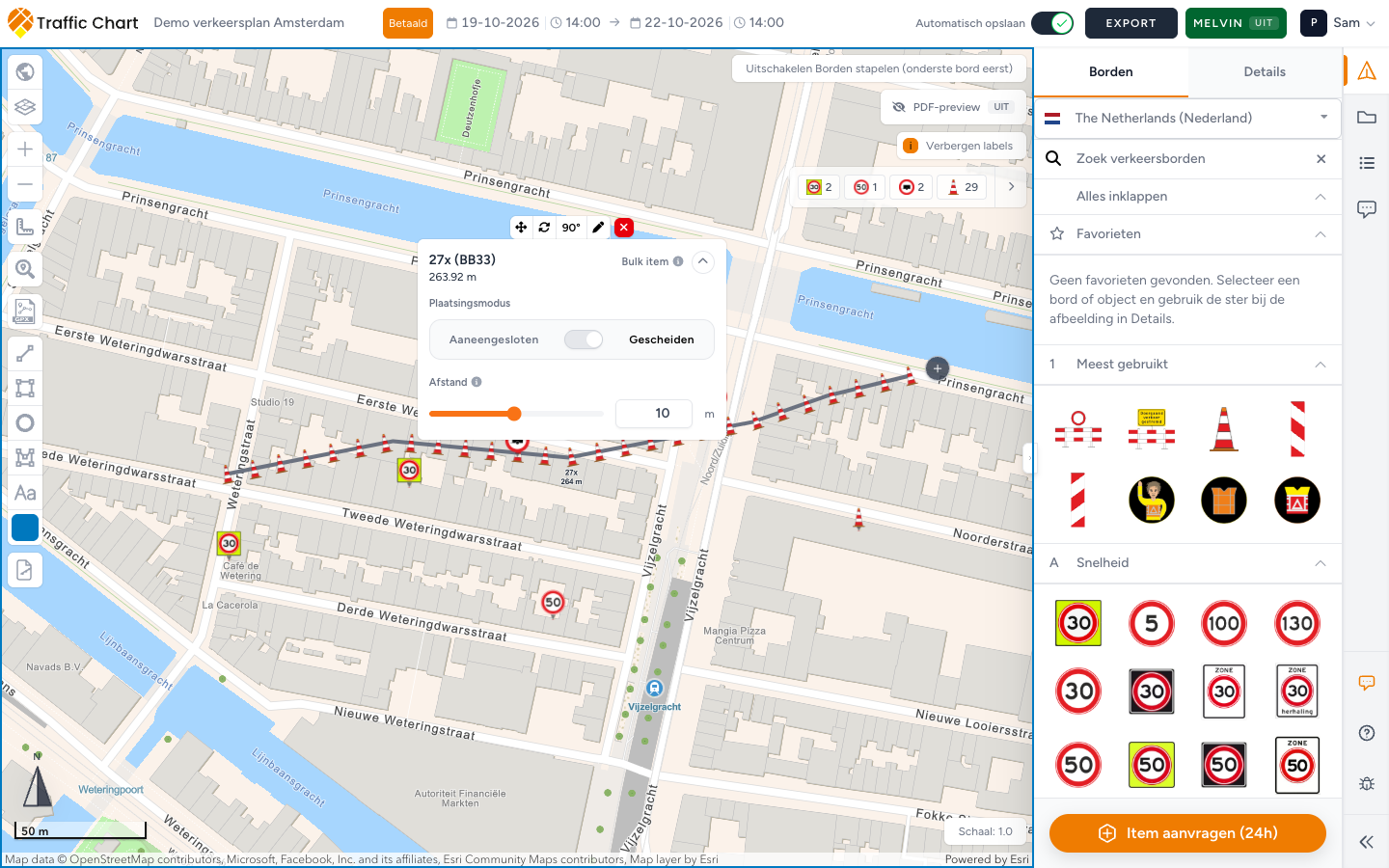This screenshot has height=868, width=1389.
Task: Click the Afstand slider handle
Action: pos(514,414)
